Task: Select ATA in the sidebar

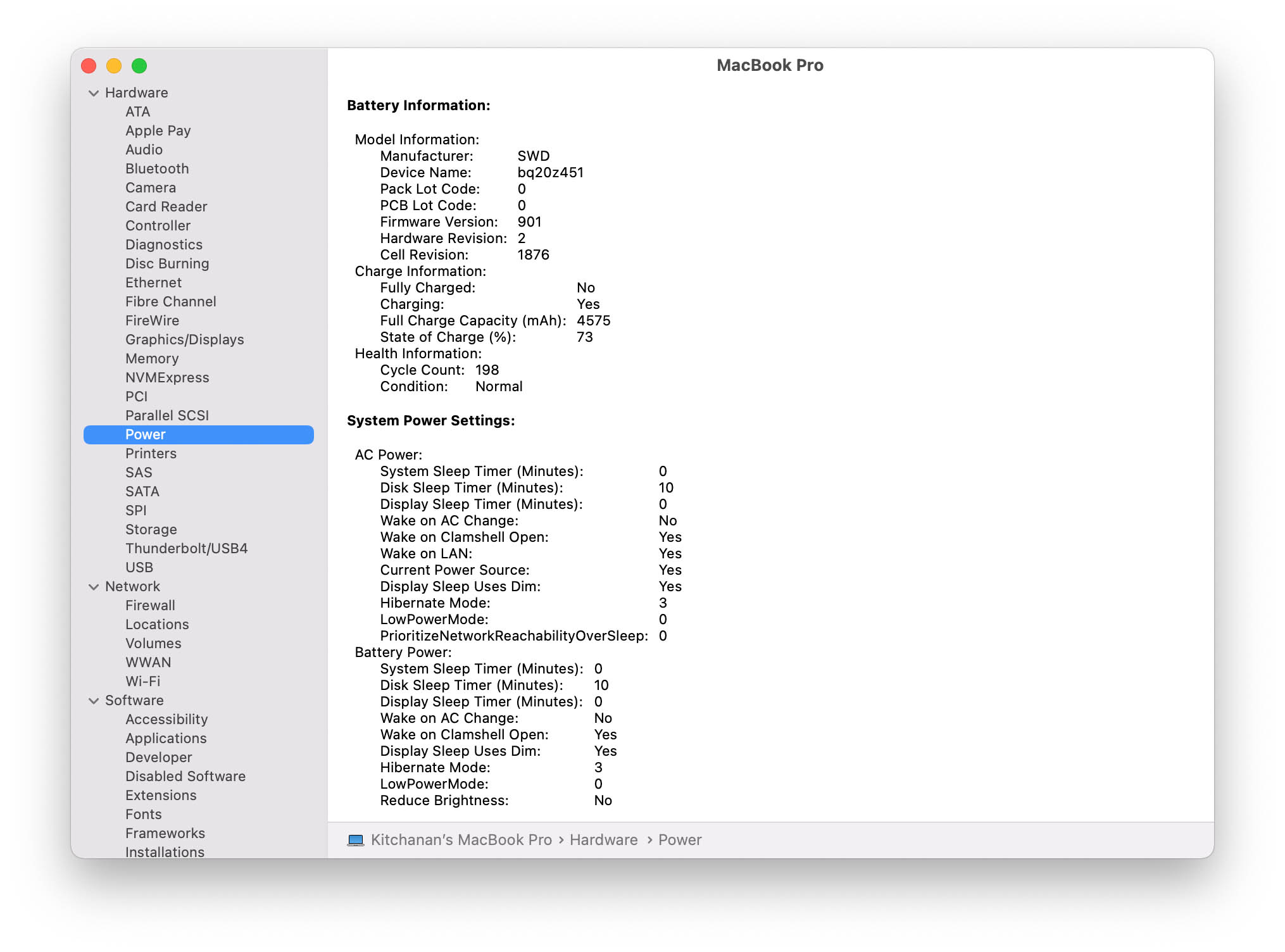Action: tap(137, 112)
